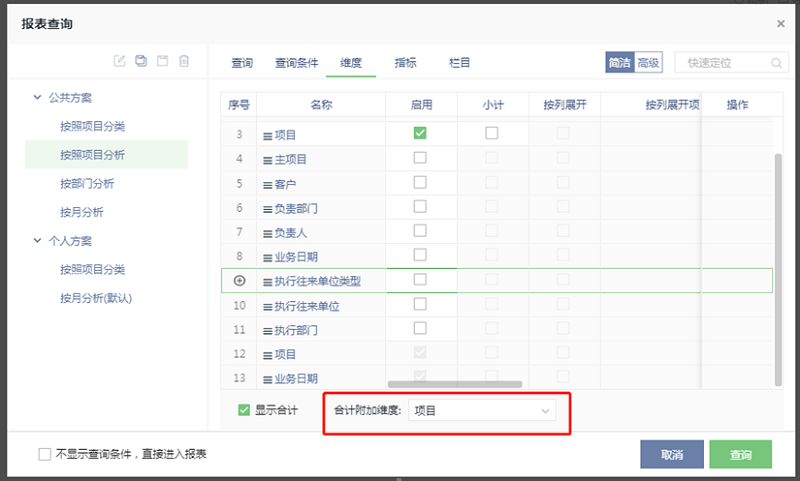Collapse the 个人方案 tree group

(x=37, y=240)
